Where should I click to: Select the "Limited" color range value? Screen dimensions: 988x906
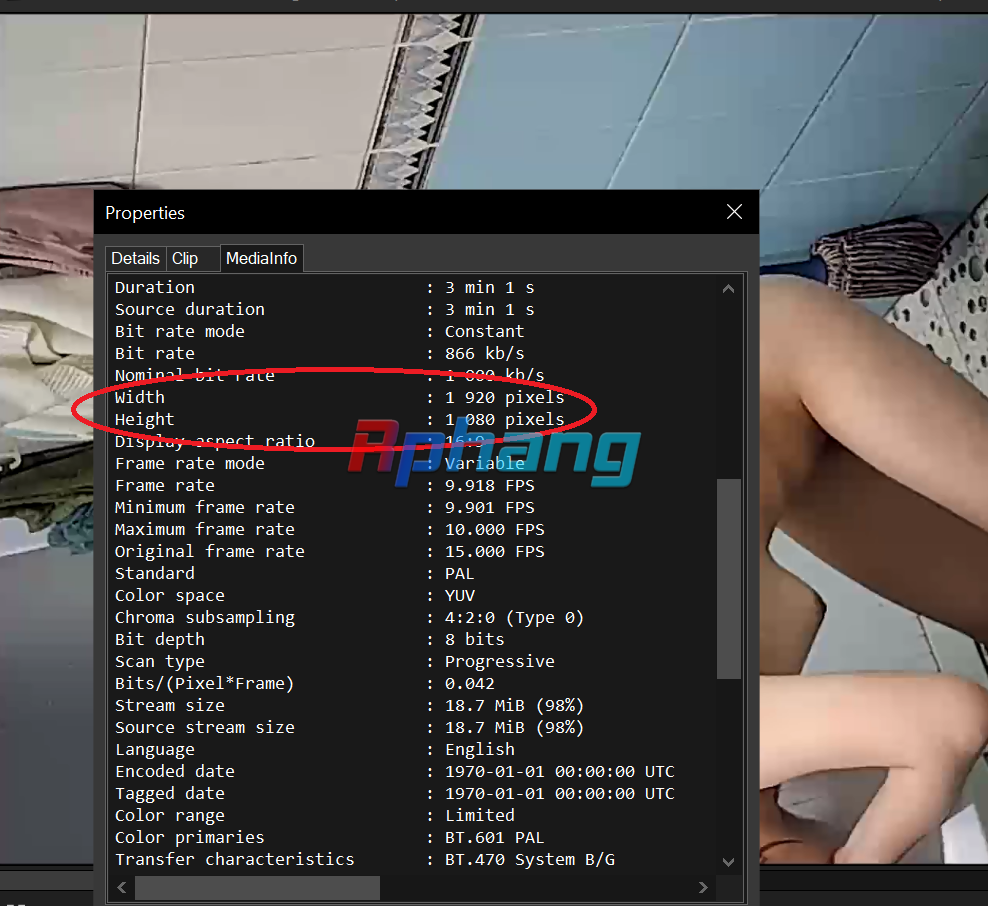pos(480,816)
